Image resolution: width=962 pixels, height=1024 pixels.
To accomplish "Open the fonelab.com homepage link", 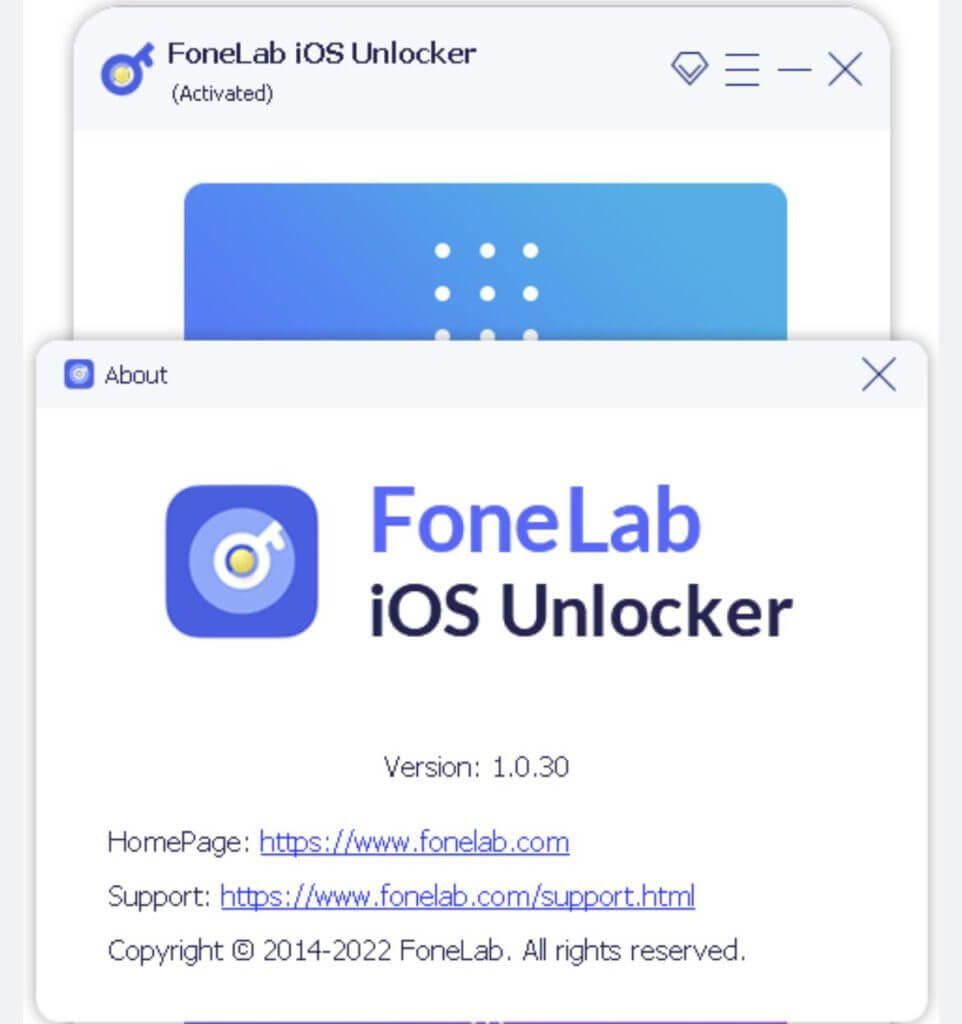I will (414, 842).
